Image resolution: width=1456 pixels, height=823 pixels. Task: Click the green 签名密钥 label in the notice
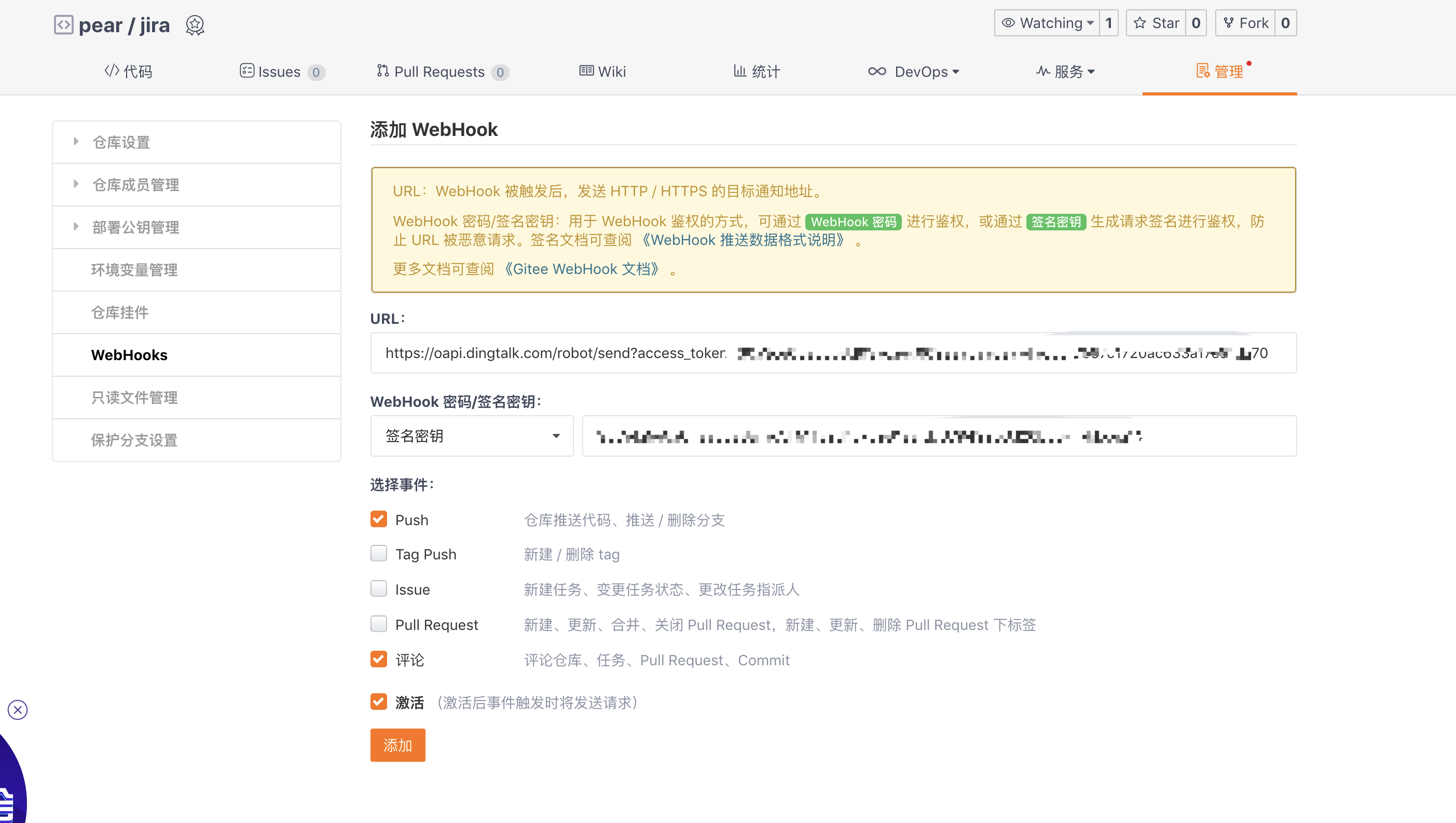pyautogui.click(x=1056, y=222)
